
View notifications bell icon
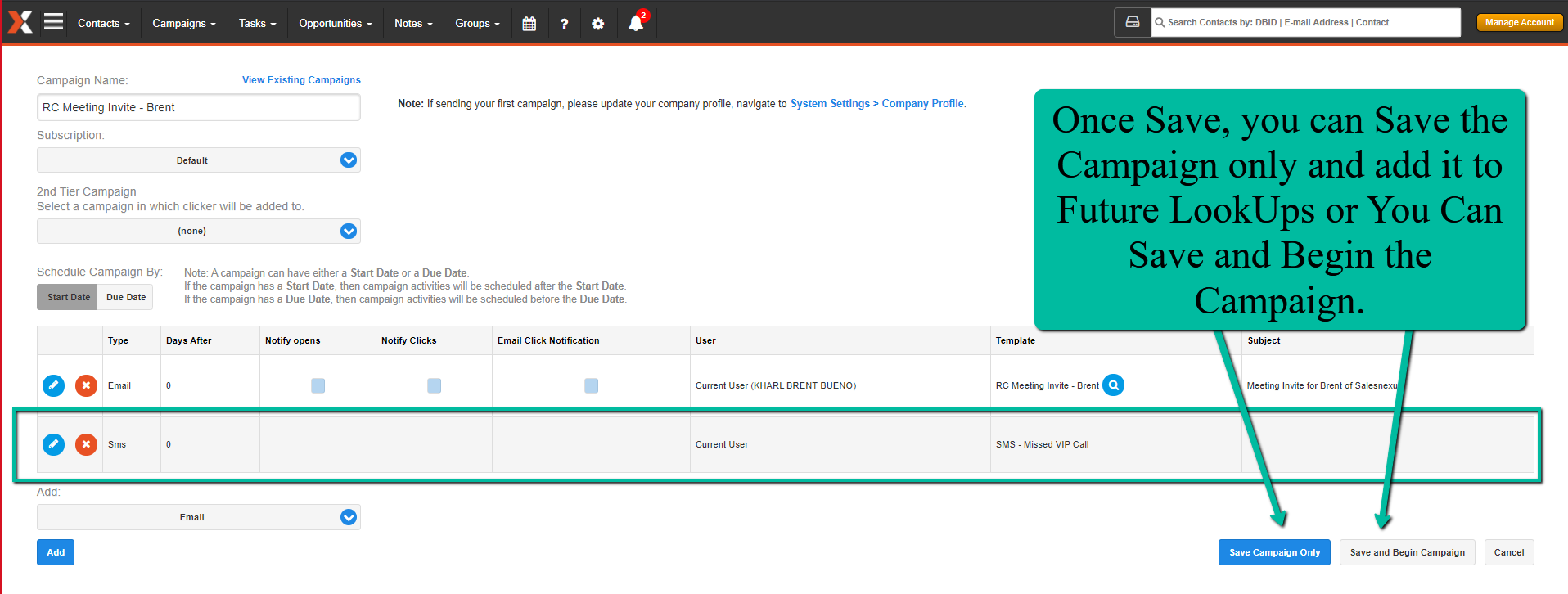(636, 23)
